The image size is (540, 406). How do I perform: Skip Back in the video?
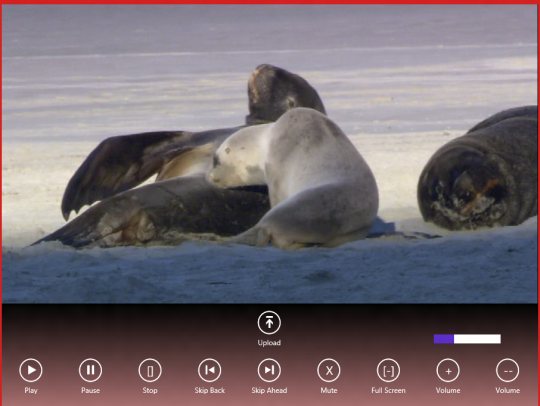[x=209, y=370]
